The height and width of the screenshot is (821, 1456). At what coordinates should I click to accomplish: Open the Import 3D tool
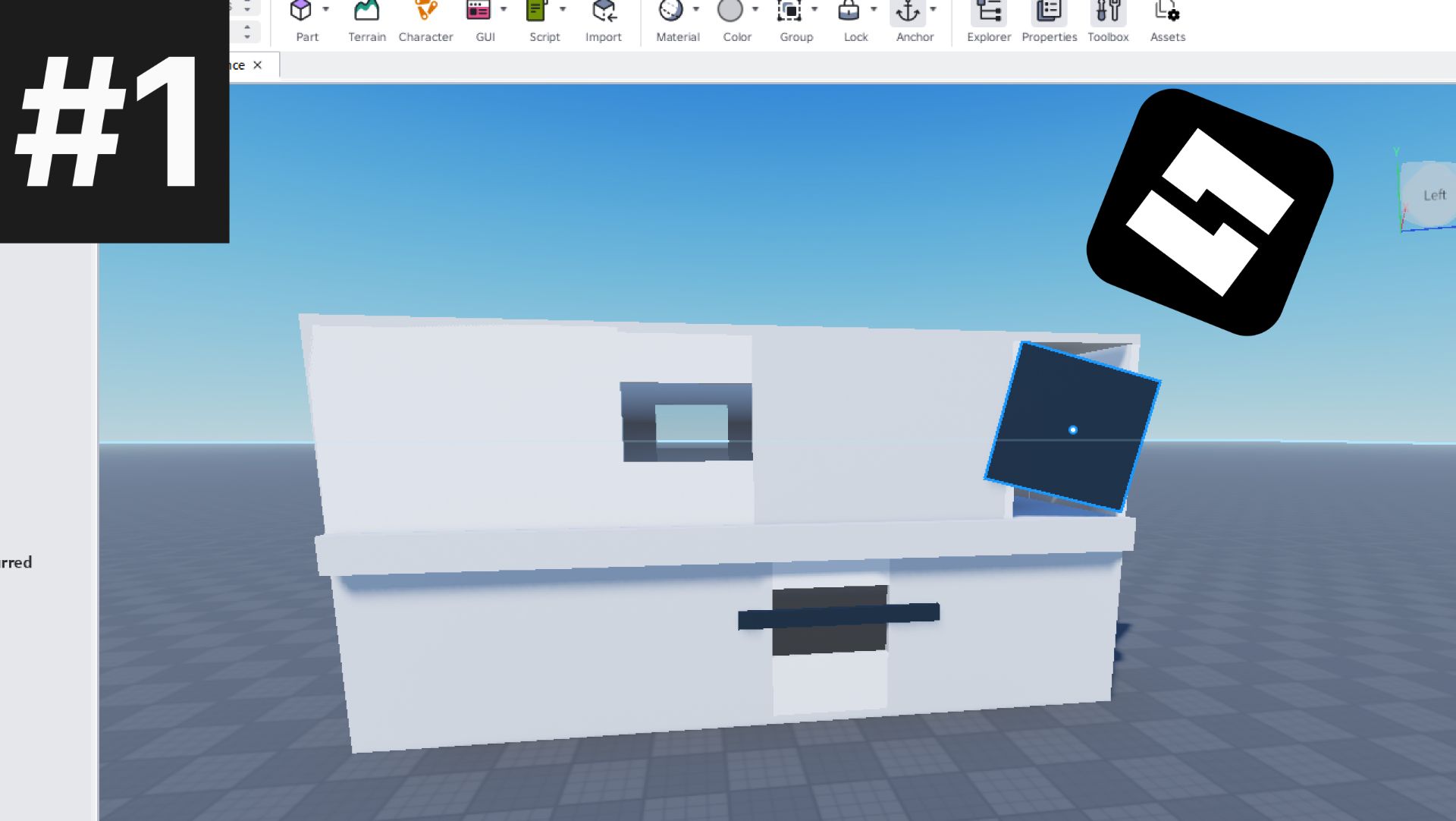point(604,11)
